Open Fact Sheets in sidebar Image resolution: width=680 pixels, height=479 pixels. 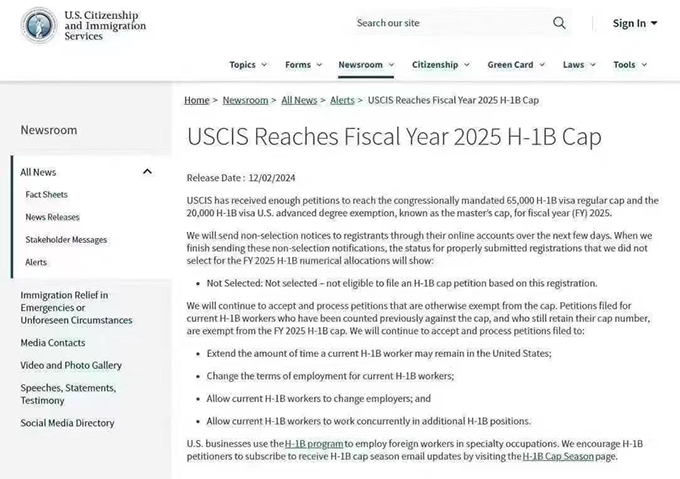[x=46, y=195]
